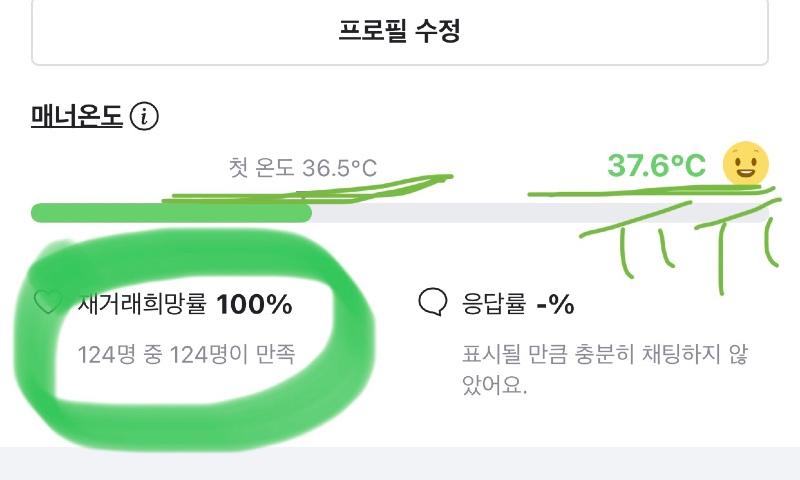The image size is (800, 480).
Task: Tap the 프로필 수정 button
Action: (x=400, y=31)
